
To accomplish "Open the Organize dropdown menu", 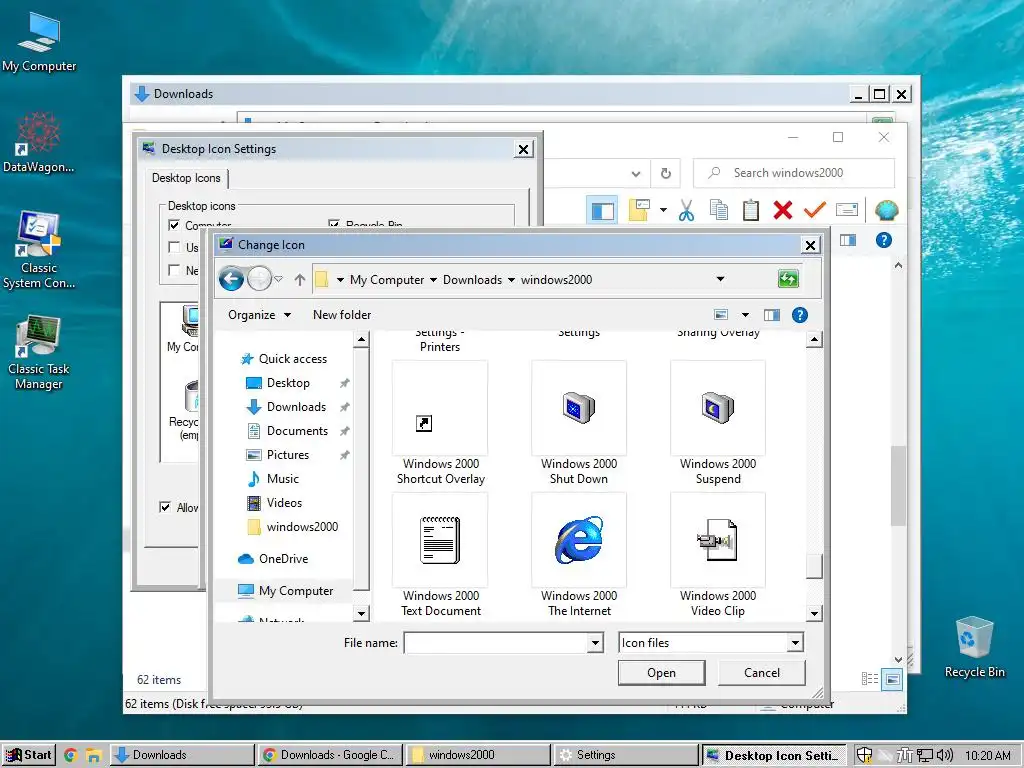I will tap(259, 315).
